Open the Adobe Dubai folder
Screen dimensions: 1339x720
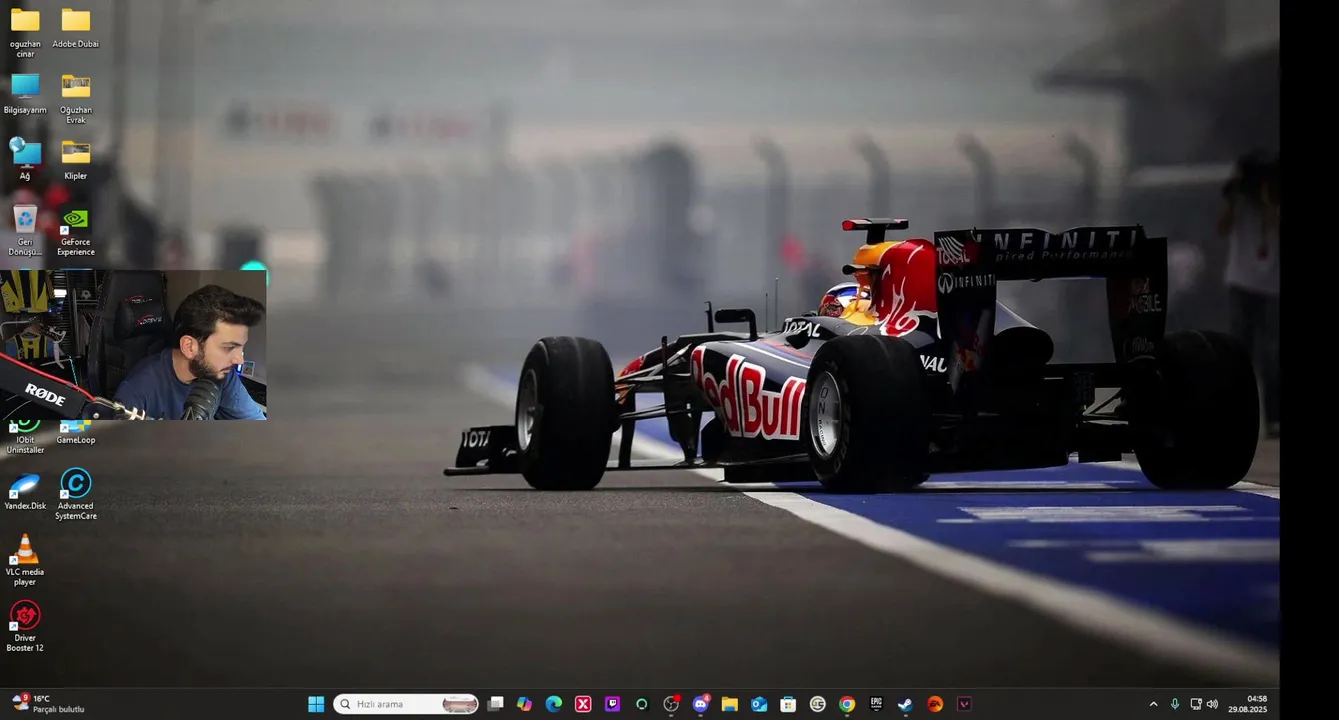76,27
